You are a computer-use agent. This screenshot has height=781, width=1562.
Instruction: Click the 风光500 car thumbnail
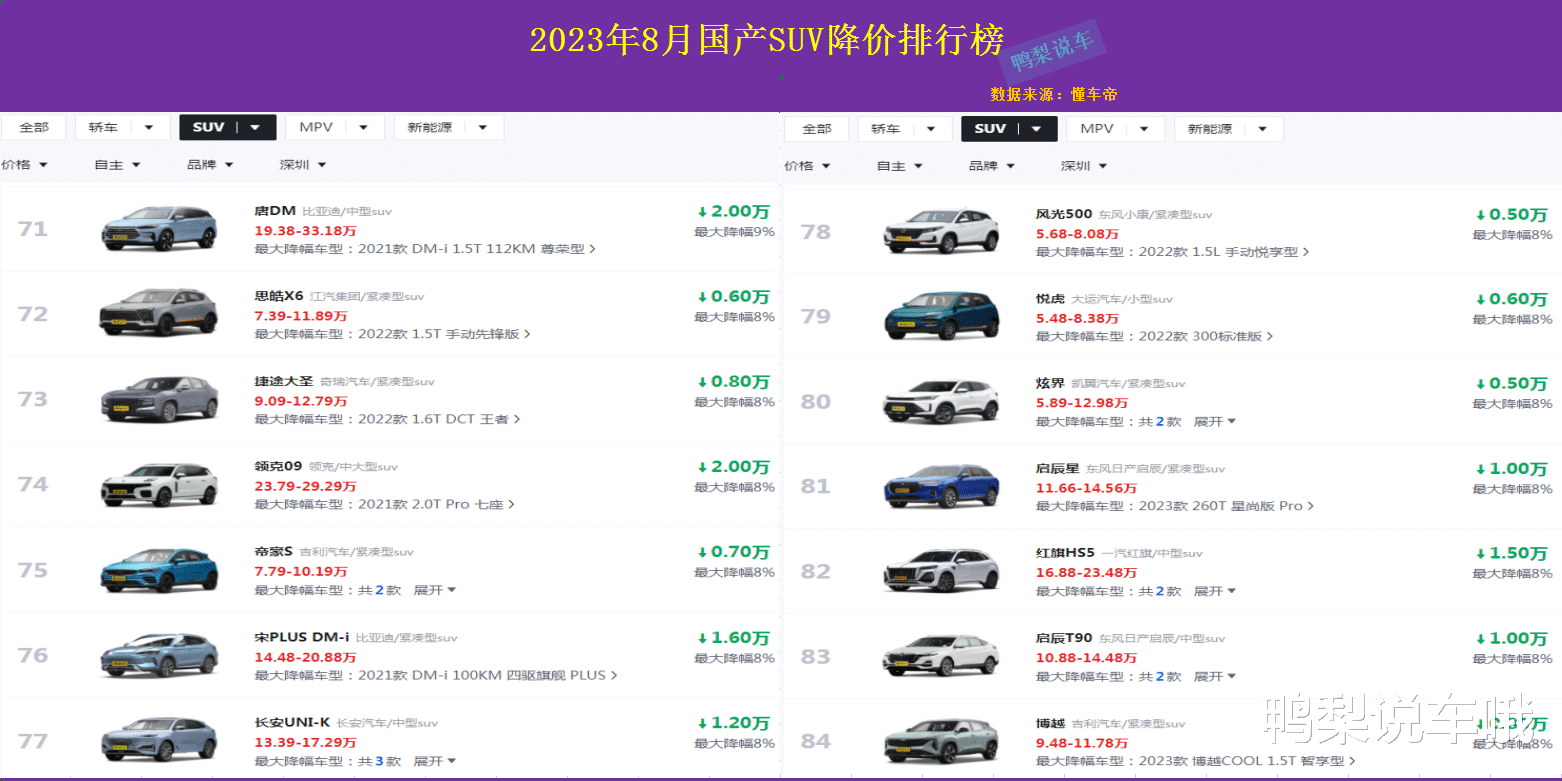click(x=942, y=231)
